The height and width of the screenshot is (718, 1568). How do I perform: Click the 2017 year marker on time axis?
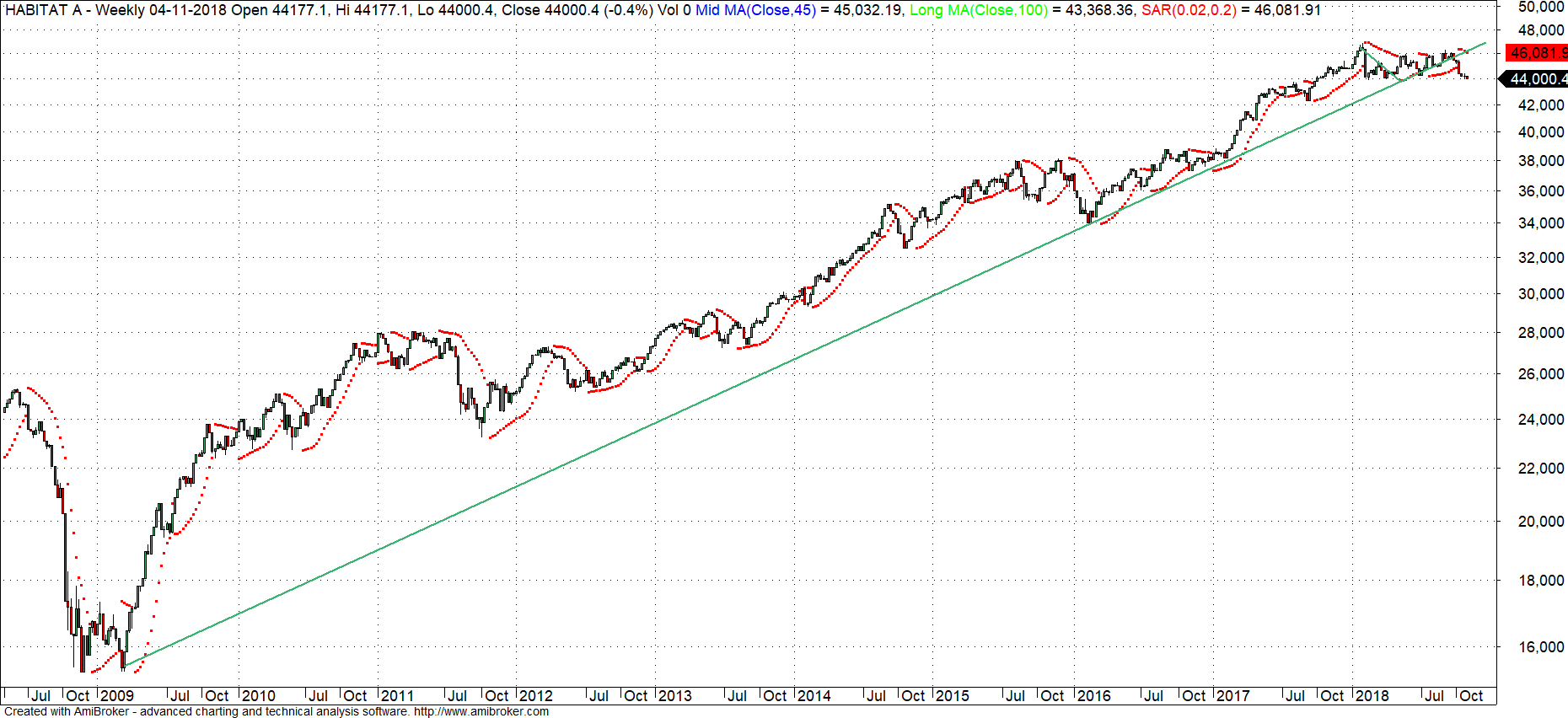(x=1232, y=696)
